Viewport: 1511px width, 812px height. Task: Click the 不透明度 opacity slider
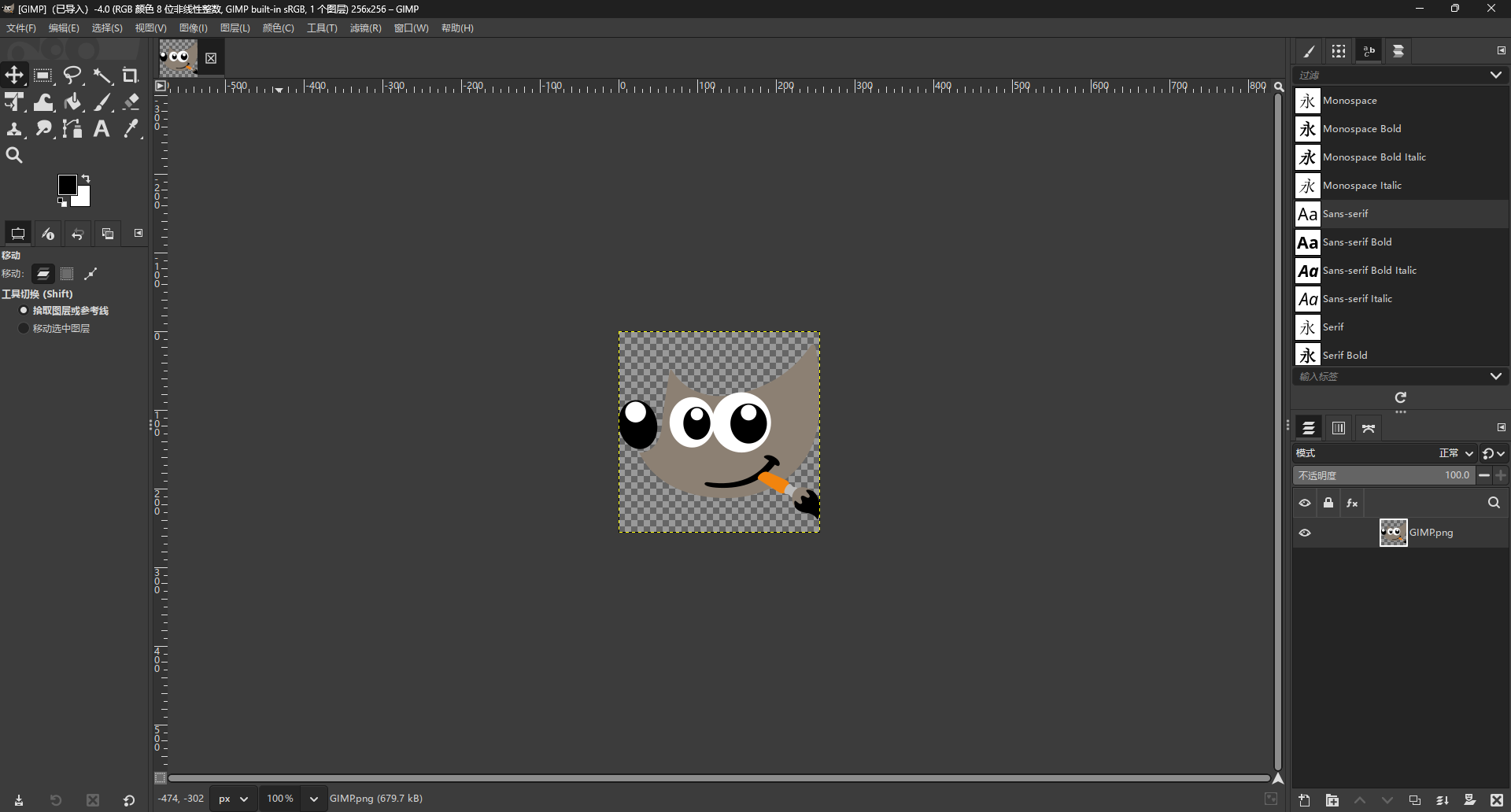point(1384,475)
